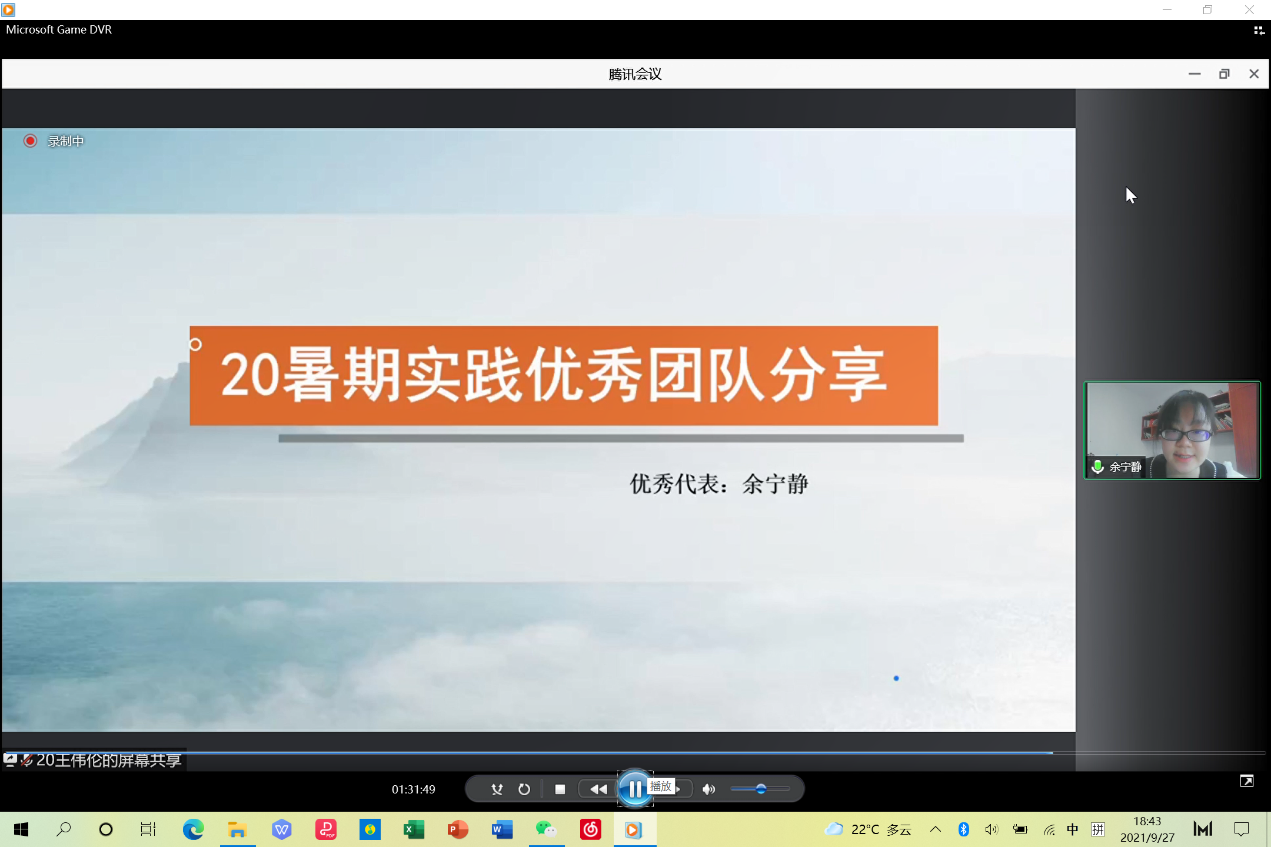The height and width of the screenshot is (847, 1271).
Task: Open WPS Office from the taskbar
Action: [x=282, y=829]
